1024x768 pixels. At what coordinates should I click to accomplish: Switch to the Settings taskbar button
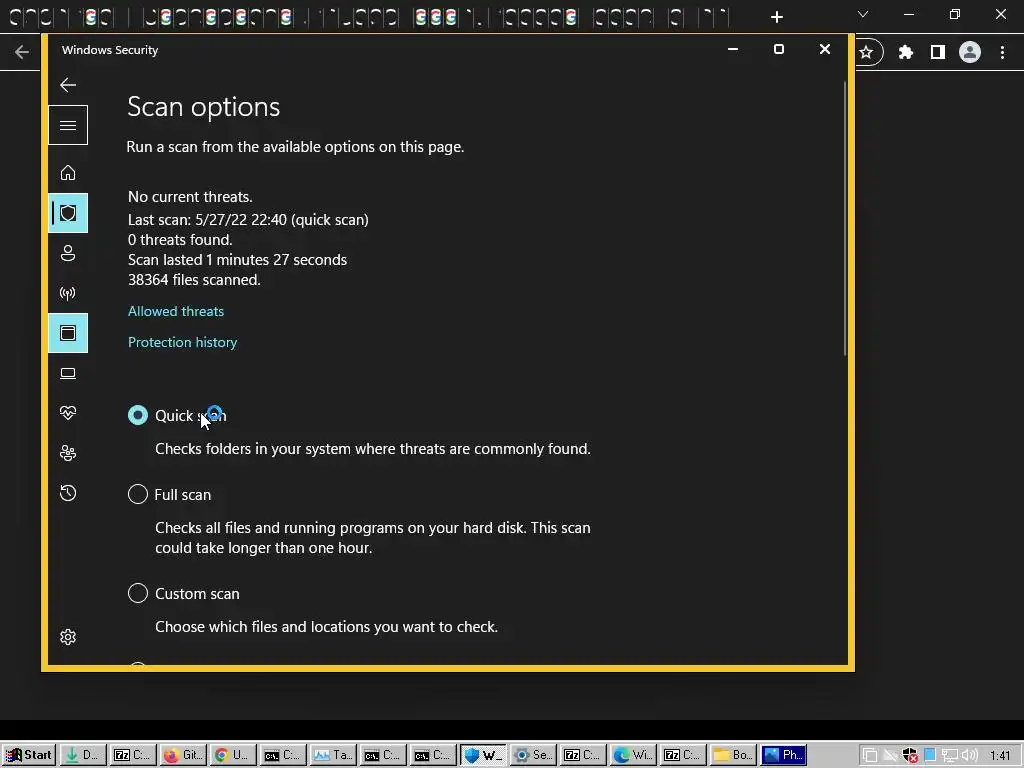coord(533,755)
